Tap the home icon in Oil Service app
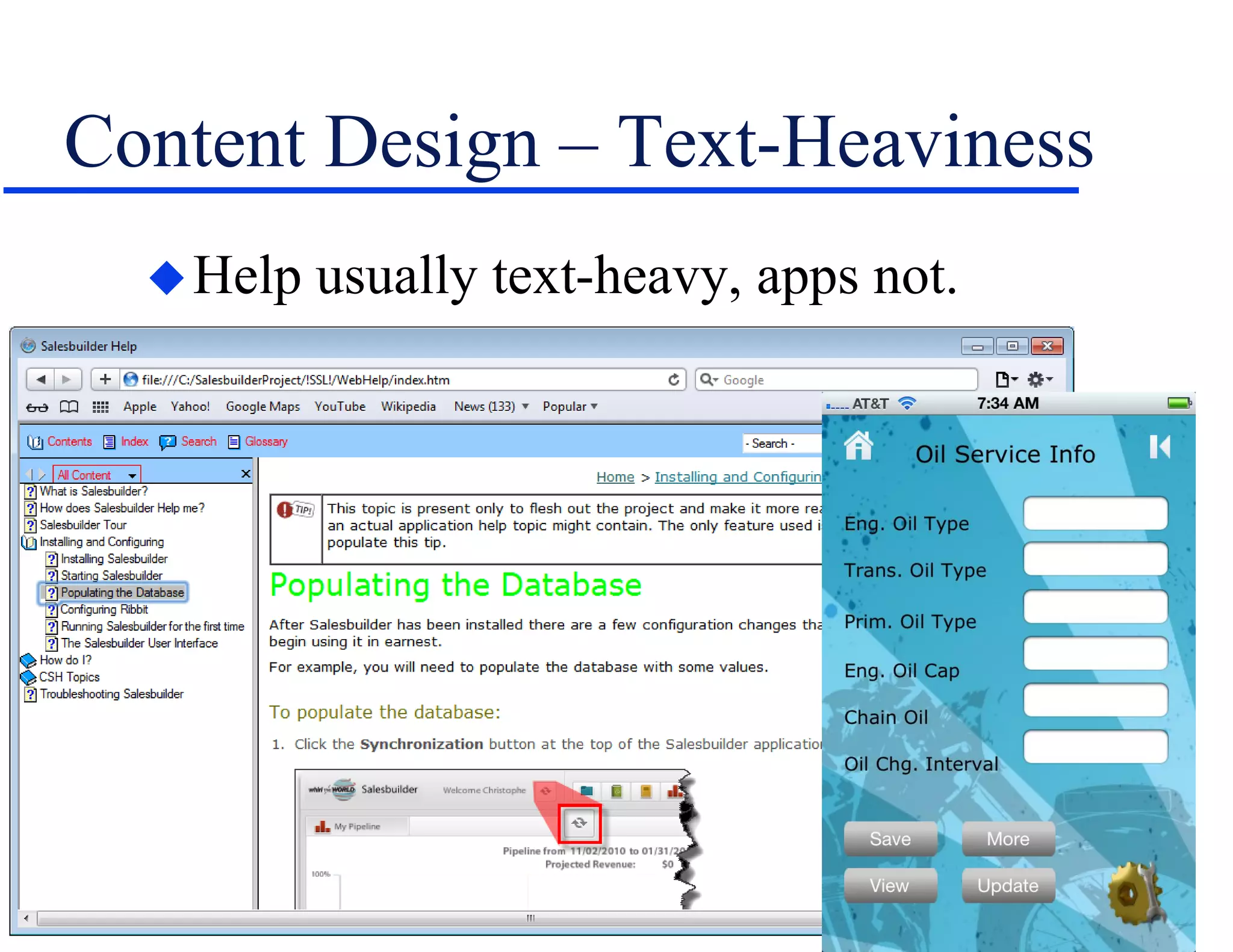Image resolution: width=1233 pixels, height=952 pixels. (859, 446)
